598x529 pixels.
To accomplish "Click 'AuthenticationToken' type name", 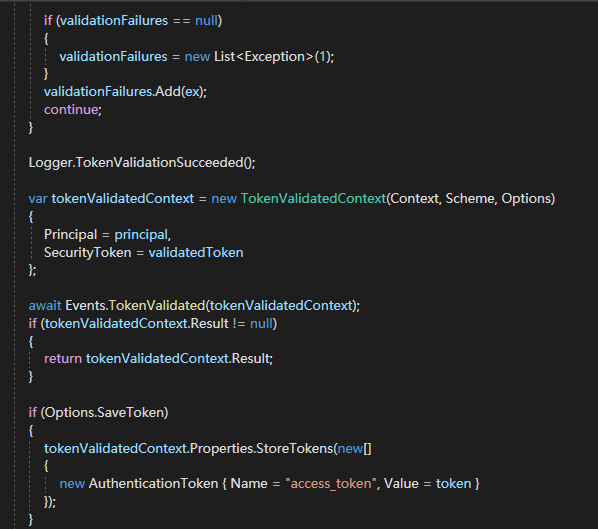I will [153, 484].
